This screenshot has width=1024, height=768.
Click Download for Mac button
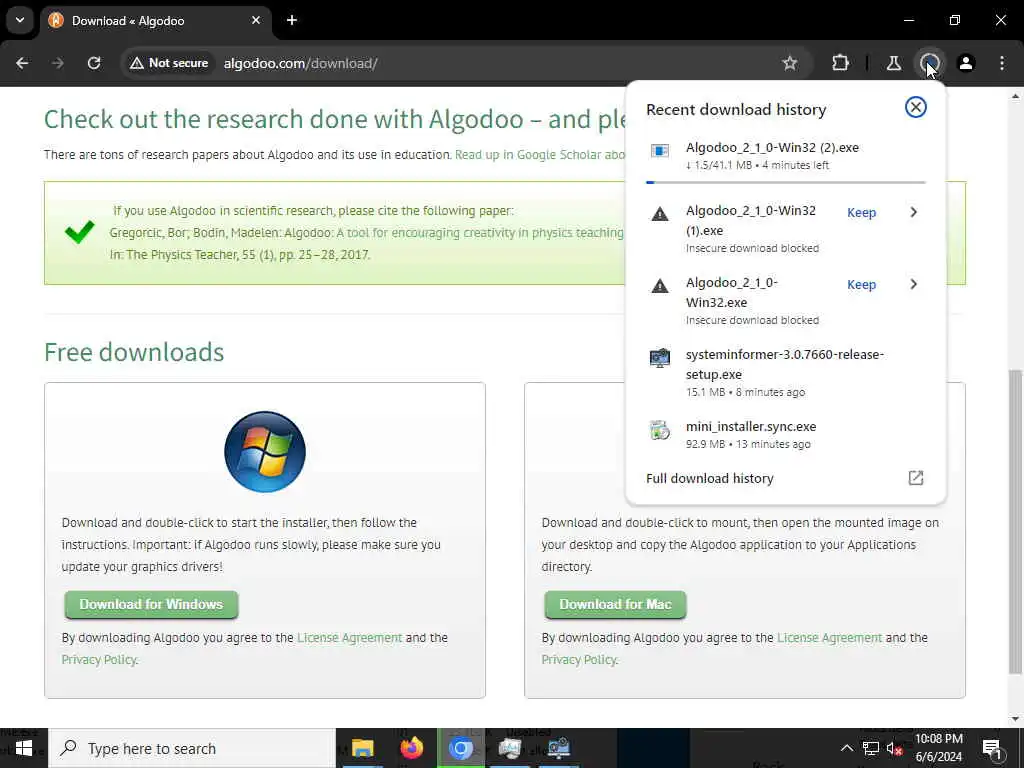[x=615, y=605]
